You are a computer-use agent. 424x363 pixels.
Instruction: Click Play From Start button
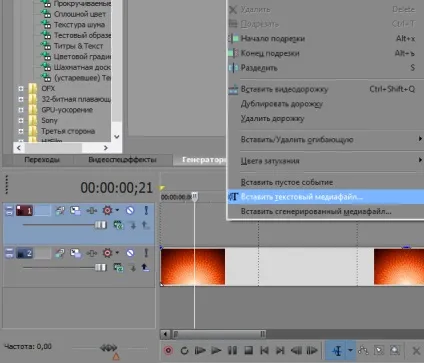[x=200, y=350]
